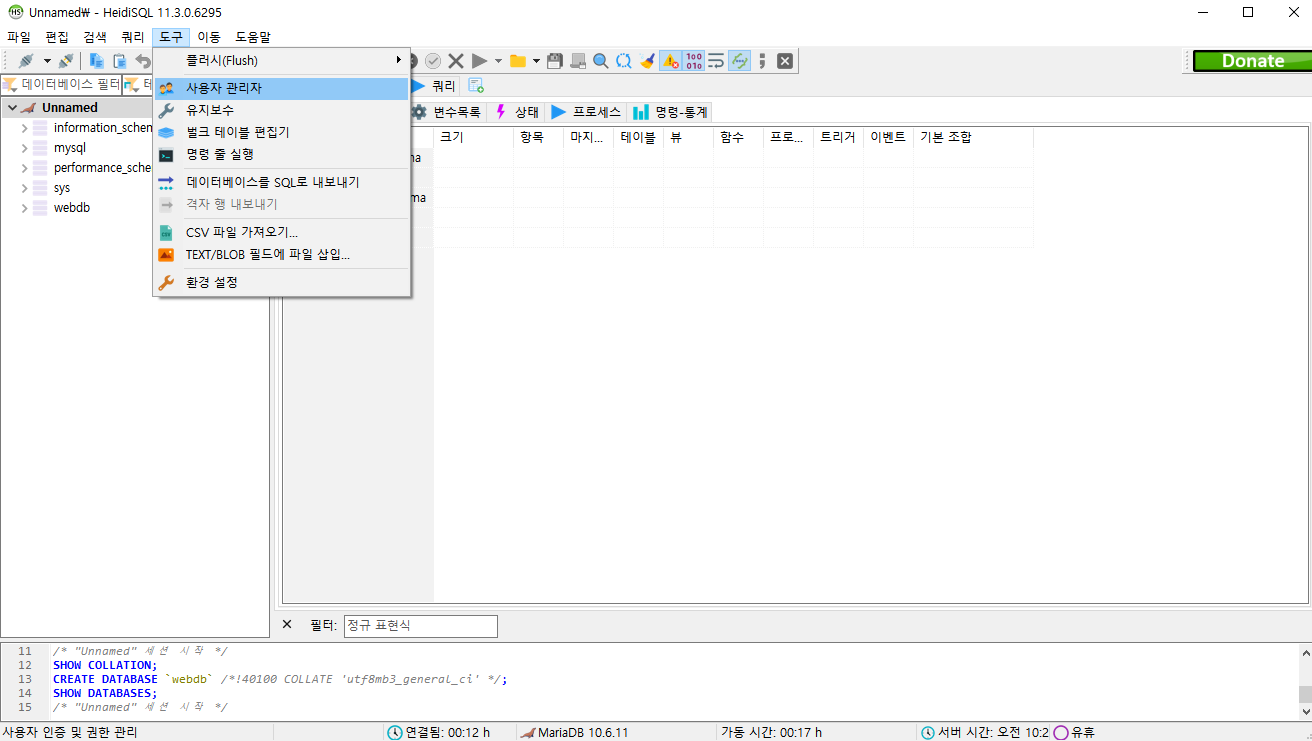
Task: Open the session manager connect icon
Action: 25,61
